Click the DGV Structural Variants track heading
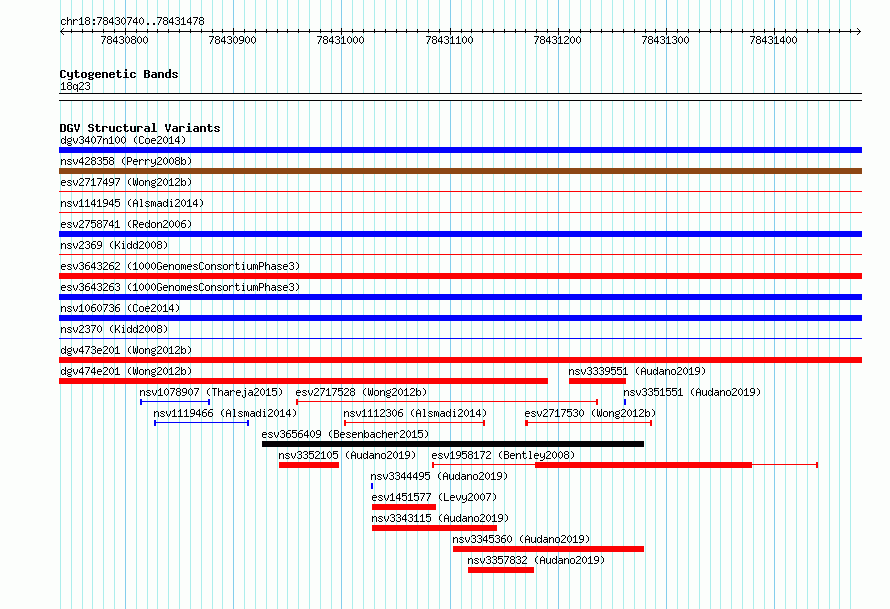The width and height of the screenshot is (890, 609). [140, 128]
